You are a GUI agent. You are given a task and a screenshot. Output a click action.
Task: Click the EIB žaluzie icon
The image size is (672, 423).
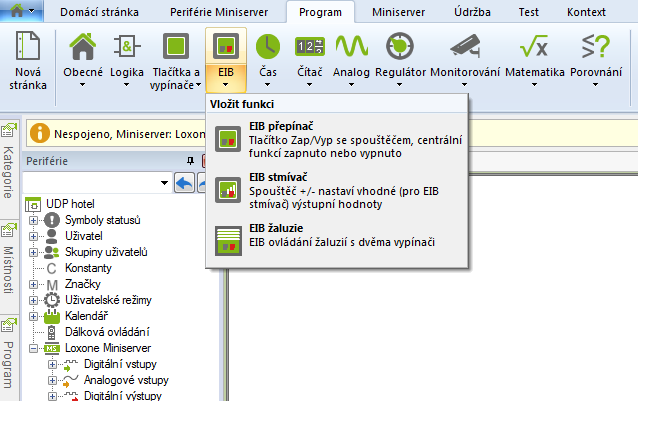click(x=228, y=241)
